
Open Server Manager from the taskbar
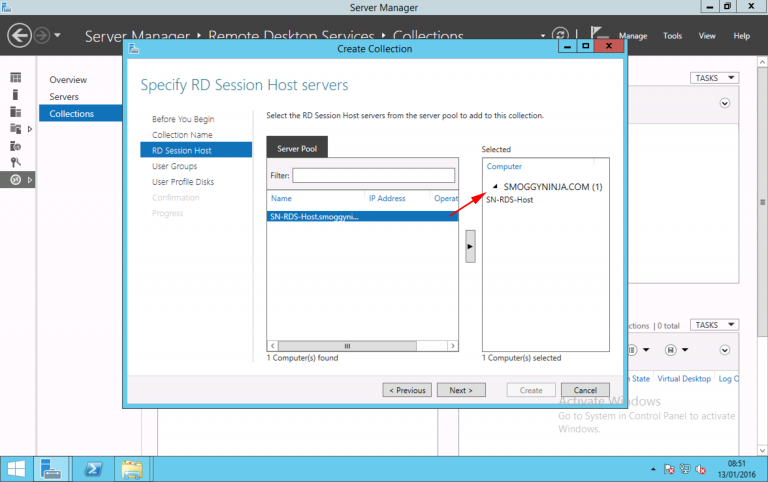pos(51,469)
